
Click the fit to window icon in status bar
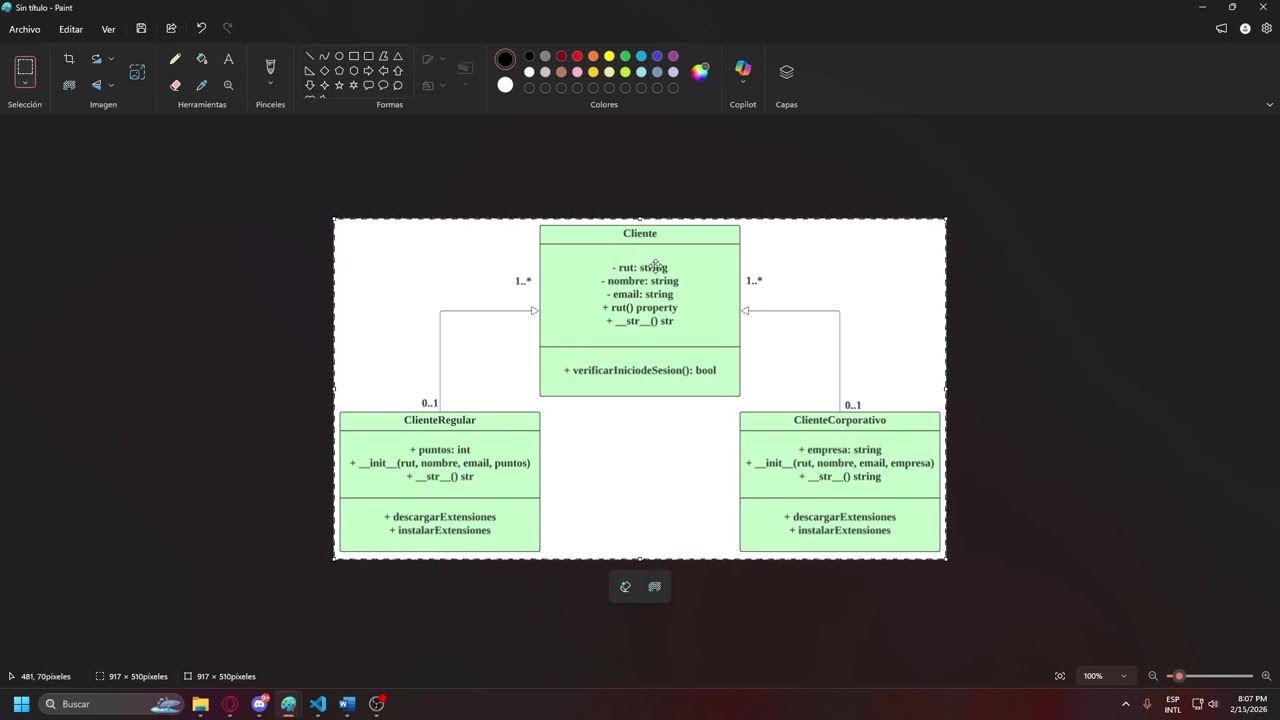pyautogui.click(x=1060, y=676)
